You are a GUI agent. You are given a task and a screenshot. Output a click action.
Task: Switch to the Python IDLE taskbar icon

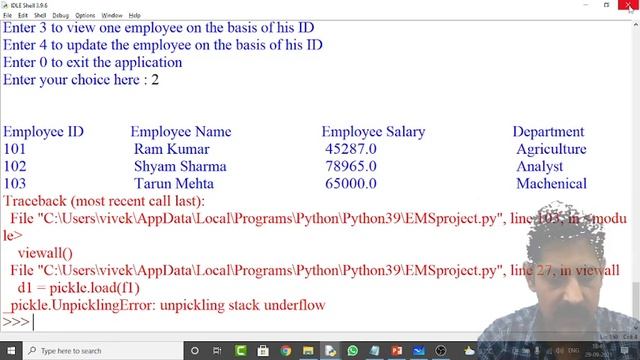click(330, 351)
